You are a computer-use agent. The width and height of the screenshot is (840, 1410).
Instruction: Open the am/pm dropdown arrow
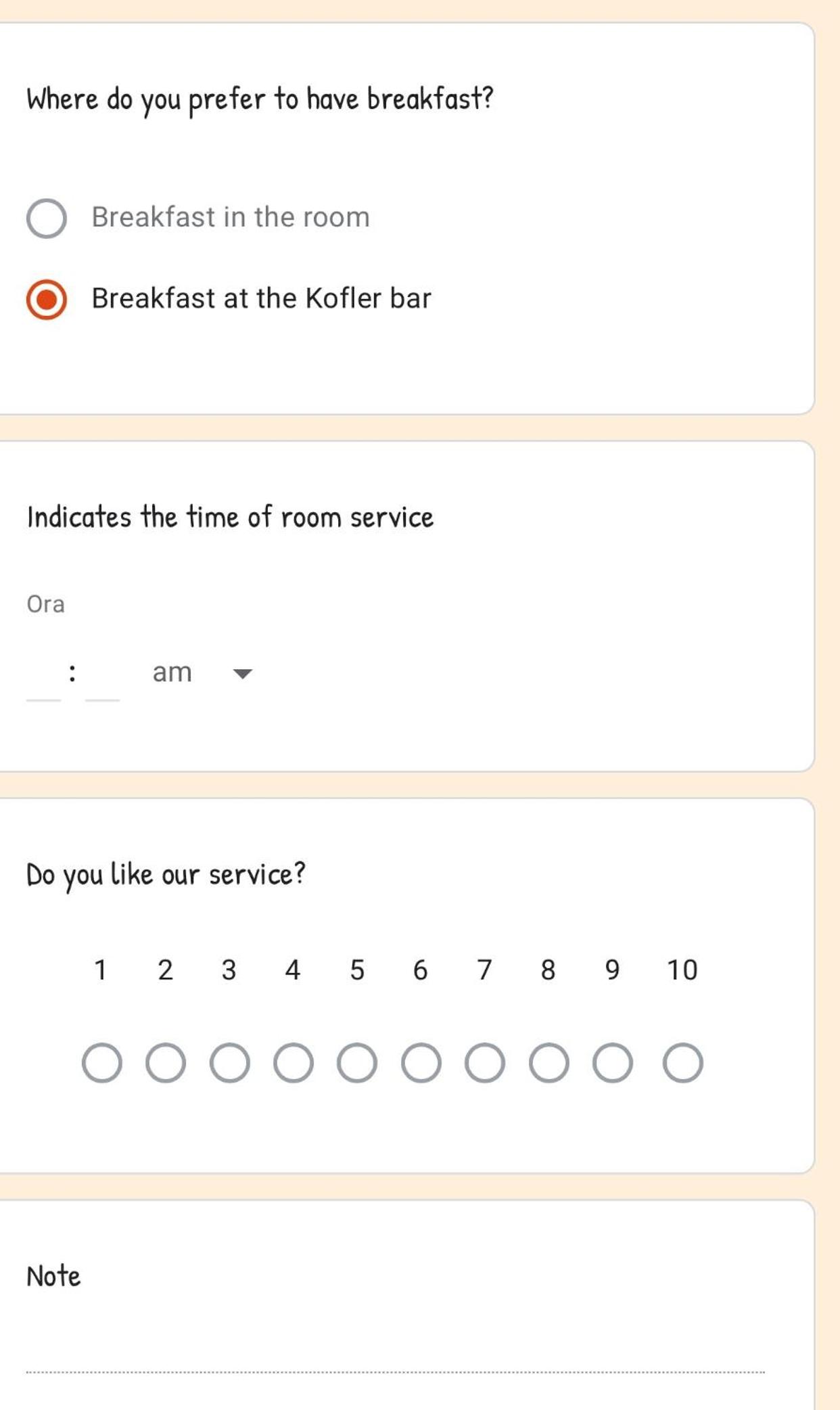point(242,674)
